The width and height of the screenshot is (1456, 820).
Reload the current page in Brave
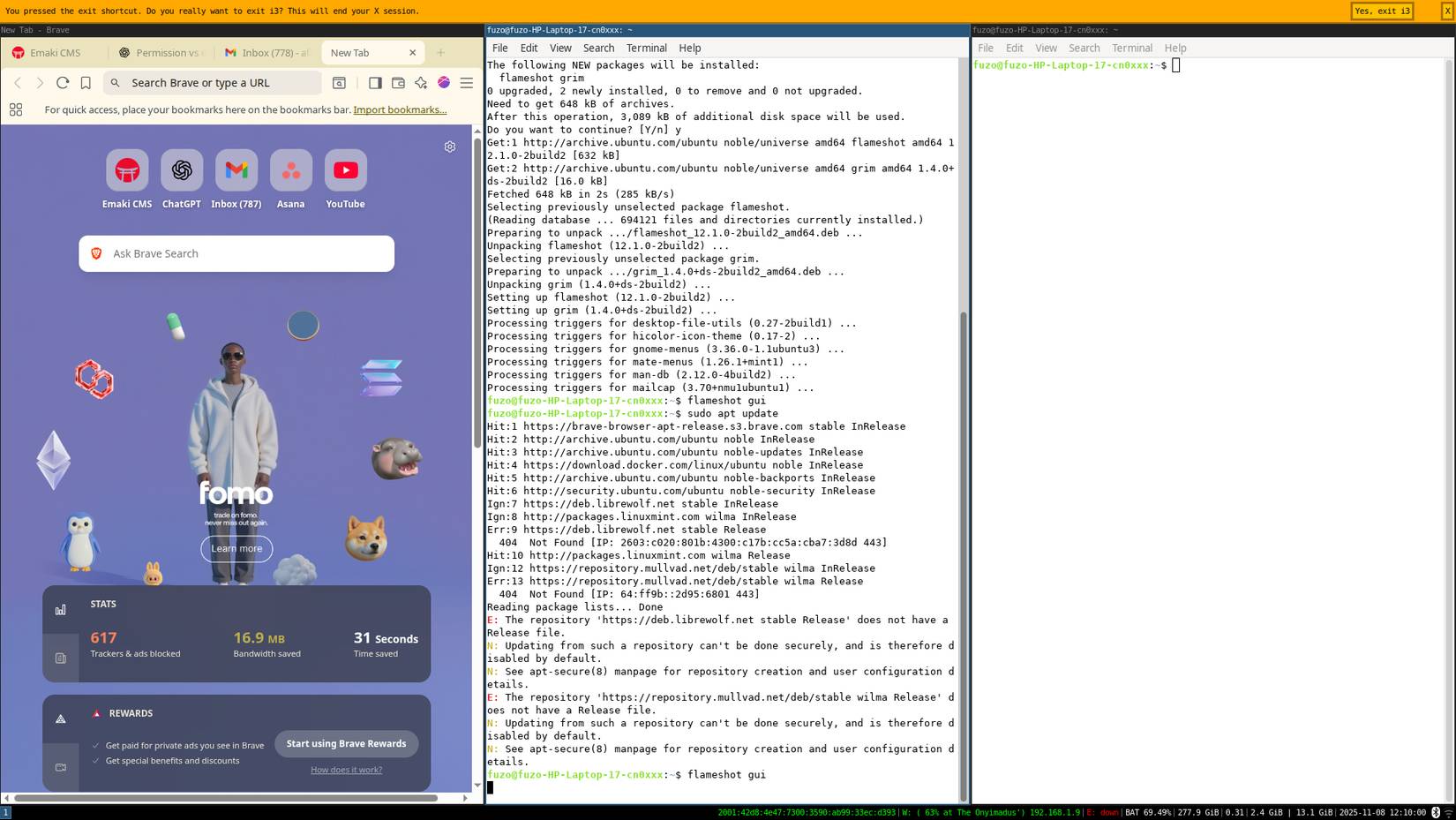(62, 82)
